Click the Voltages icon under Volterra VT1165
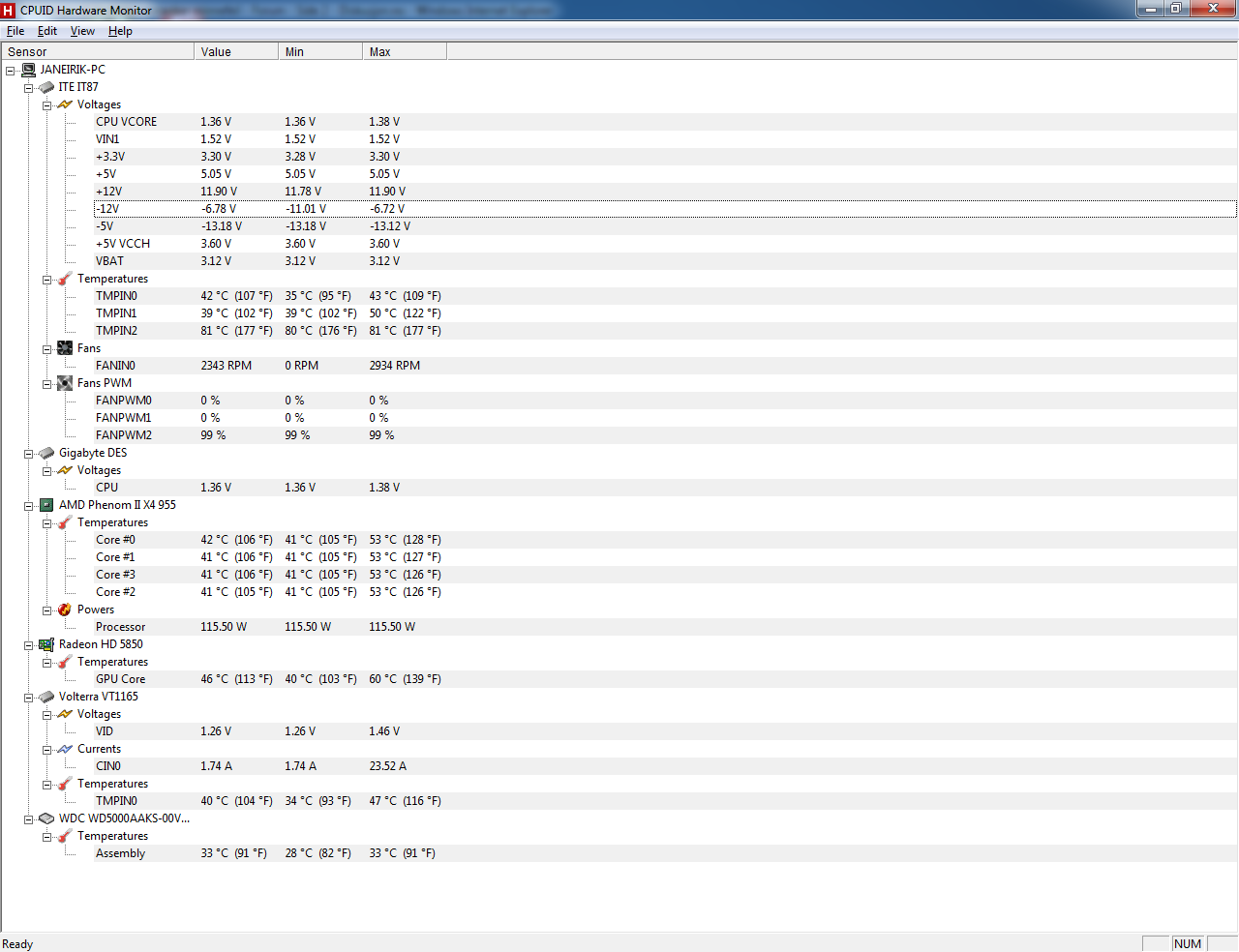1239x952 pixels. pyautogui.click(x=65, y=714)
